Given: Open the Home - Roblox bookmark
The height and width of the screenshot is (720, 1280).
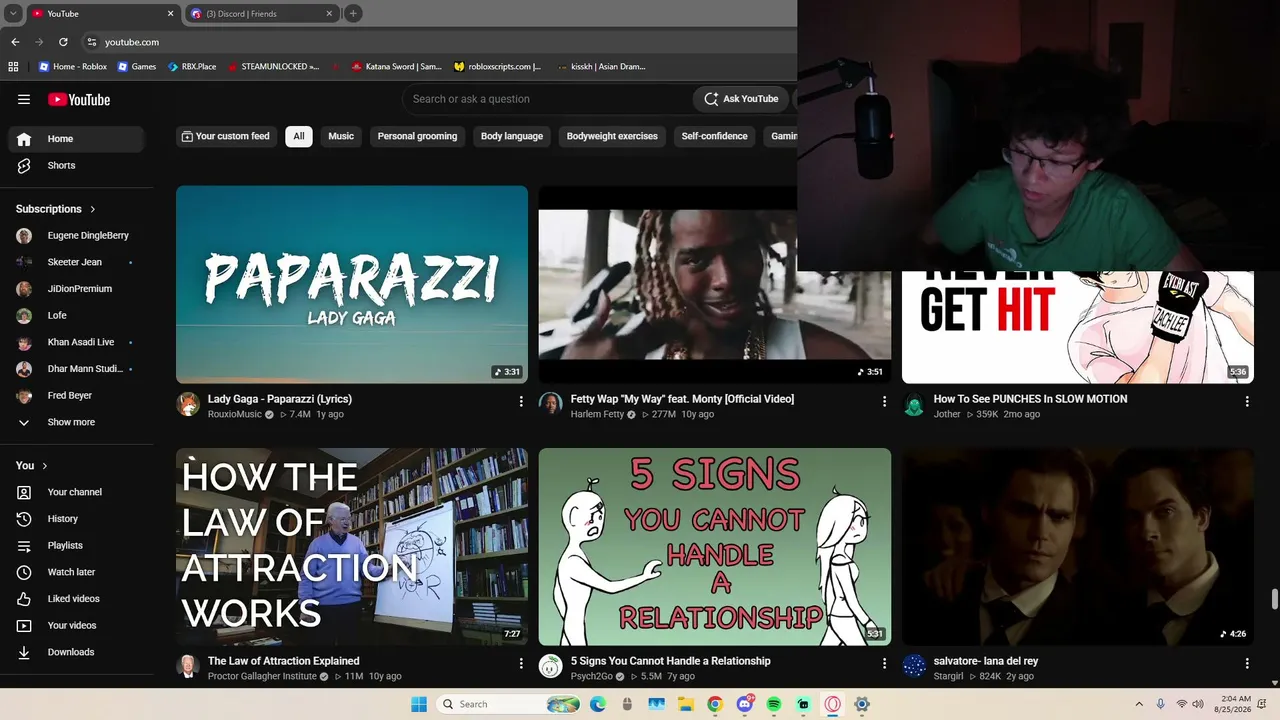Looking at the screenshot, I should pyautogui.click(x=72, y=67).
